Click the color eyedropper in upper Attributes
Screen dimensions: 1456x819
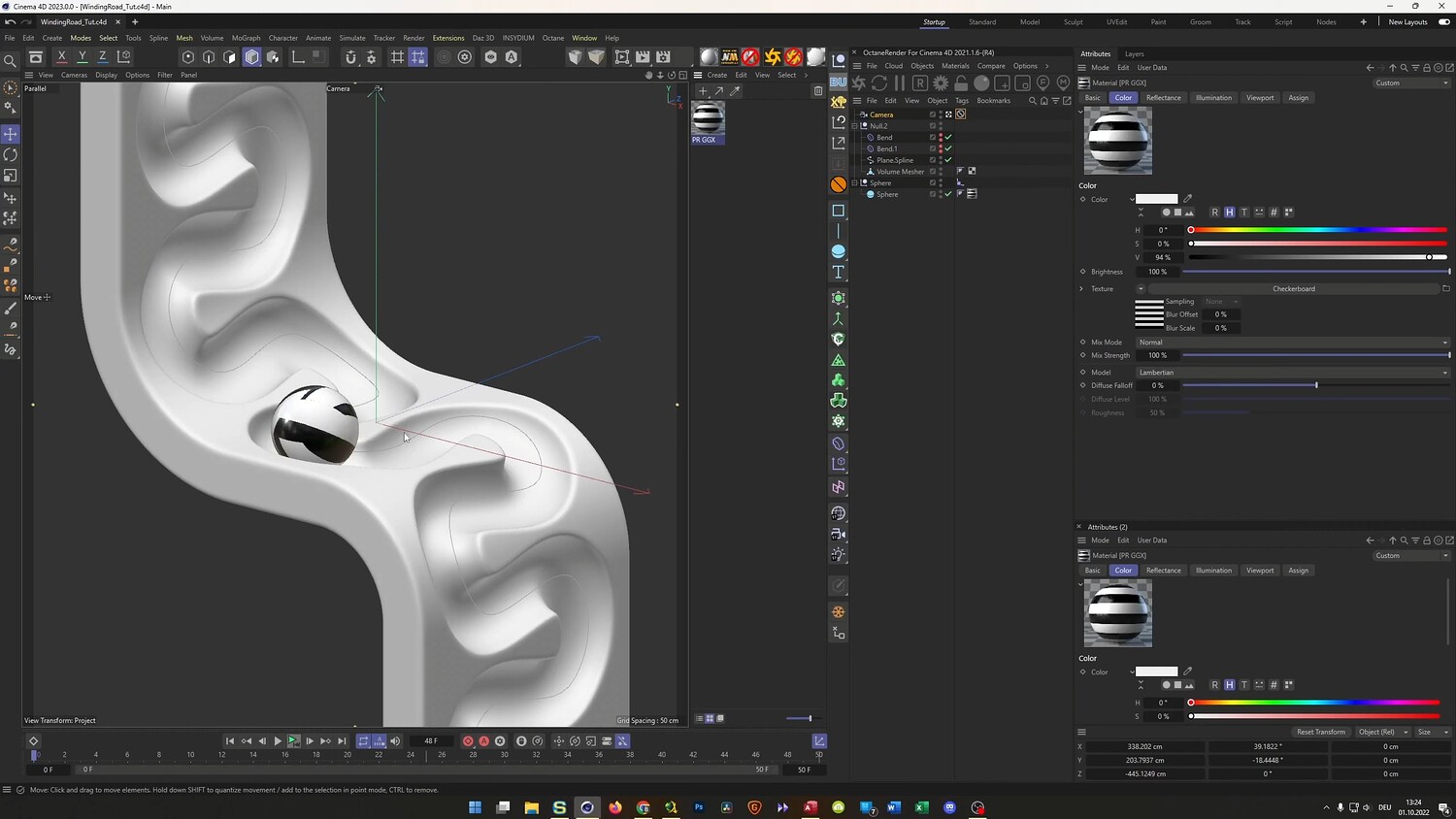click(x=1187, y=199)
